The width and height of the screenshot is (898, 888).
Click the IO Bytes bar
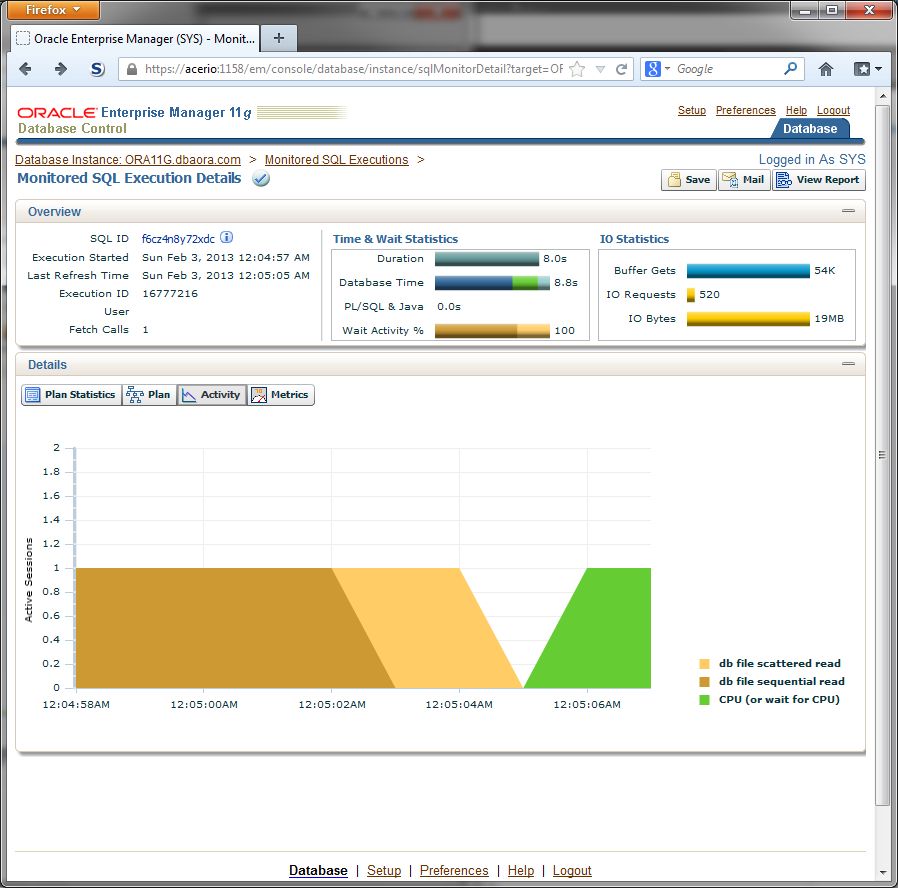click(x=748, y=319)
